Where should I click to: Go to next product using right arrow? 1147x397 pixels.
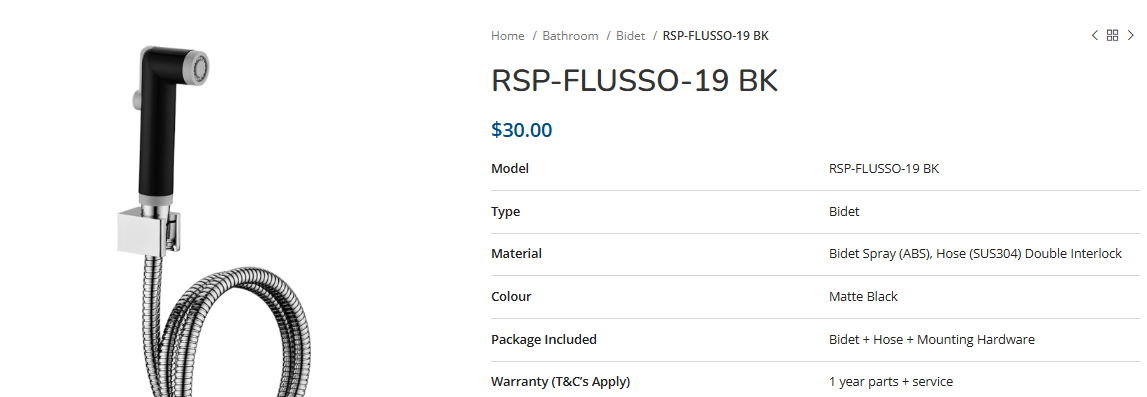pyautogui.click(x=1131, y=35)
